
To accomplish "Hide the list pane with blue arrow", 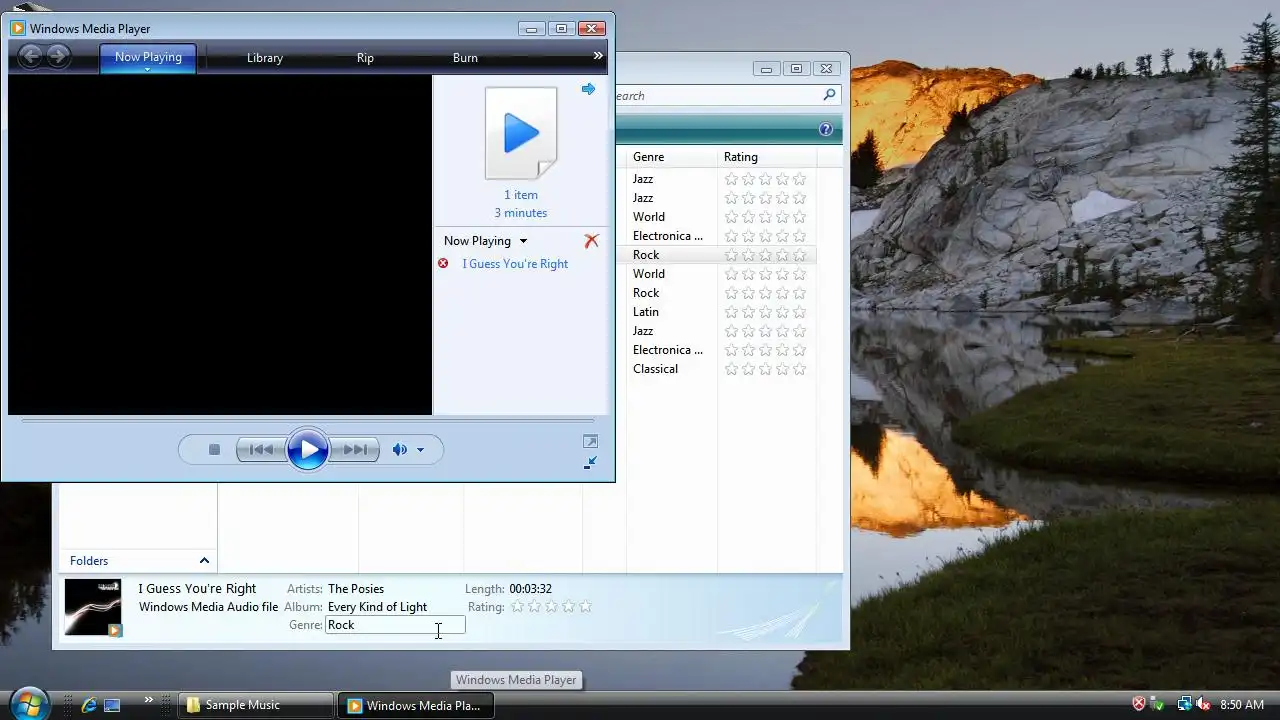I will (588, 89).
